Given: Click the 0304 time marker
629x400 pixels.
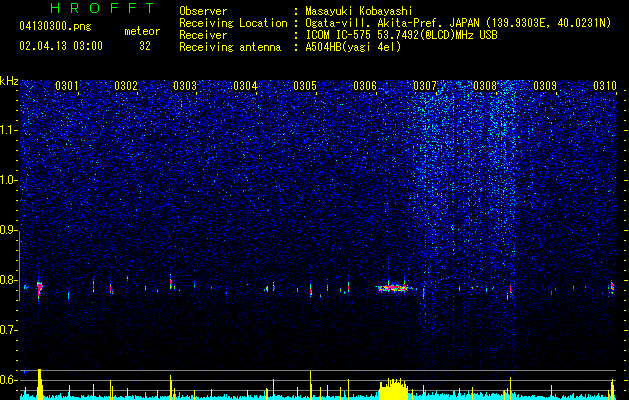Looking at the screenshot, I should pyautogui.click(x=245, y=86).
